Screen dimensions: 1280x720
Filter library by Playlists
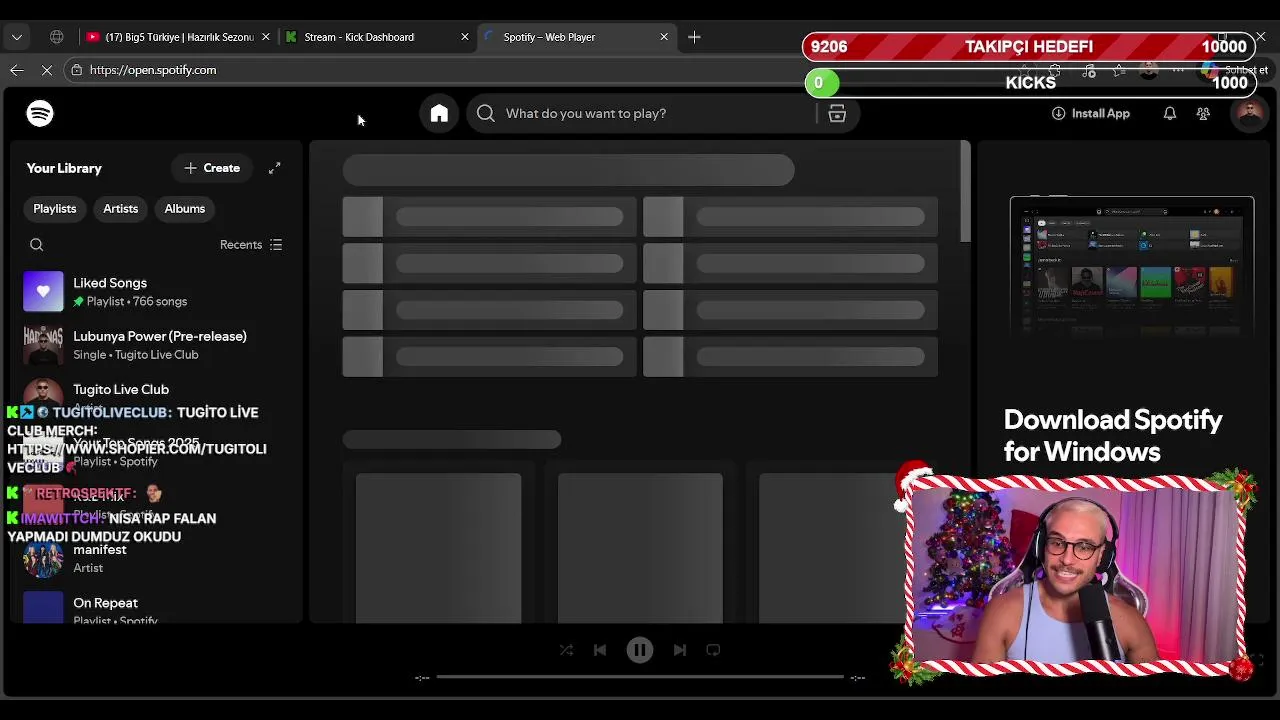55,209
